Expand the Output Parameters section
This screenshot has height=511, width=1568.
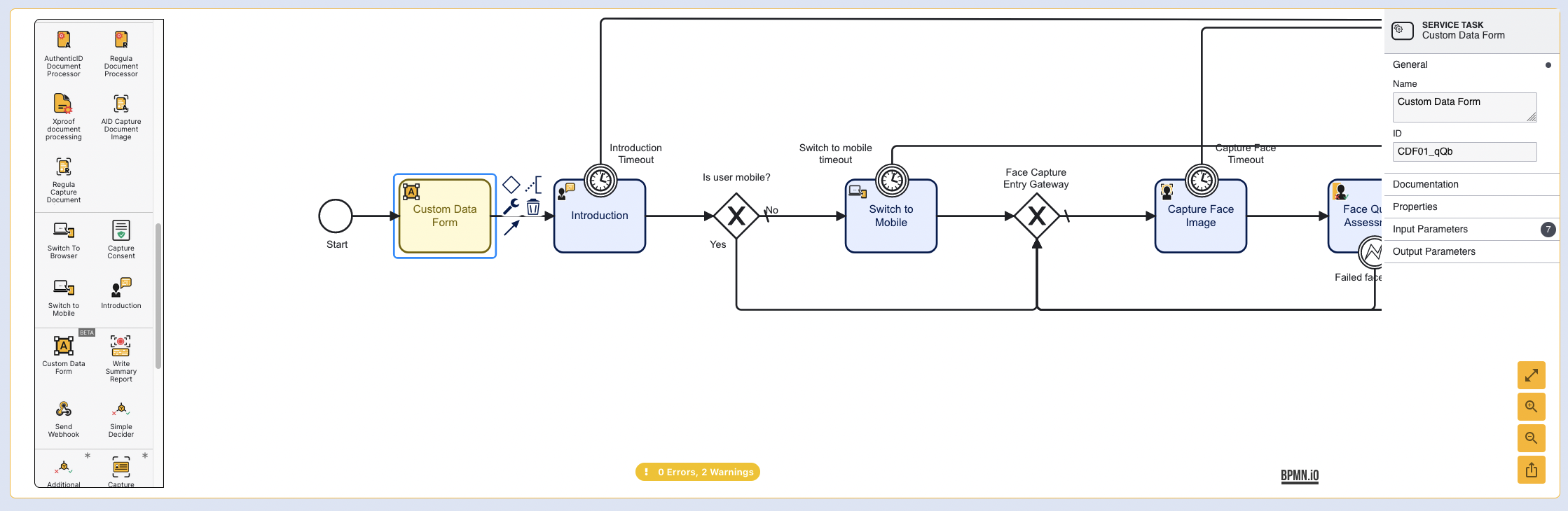[x=1472, y=251]
